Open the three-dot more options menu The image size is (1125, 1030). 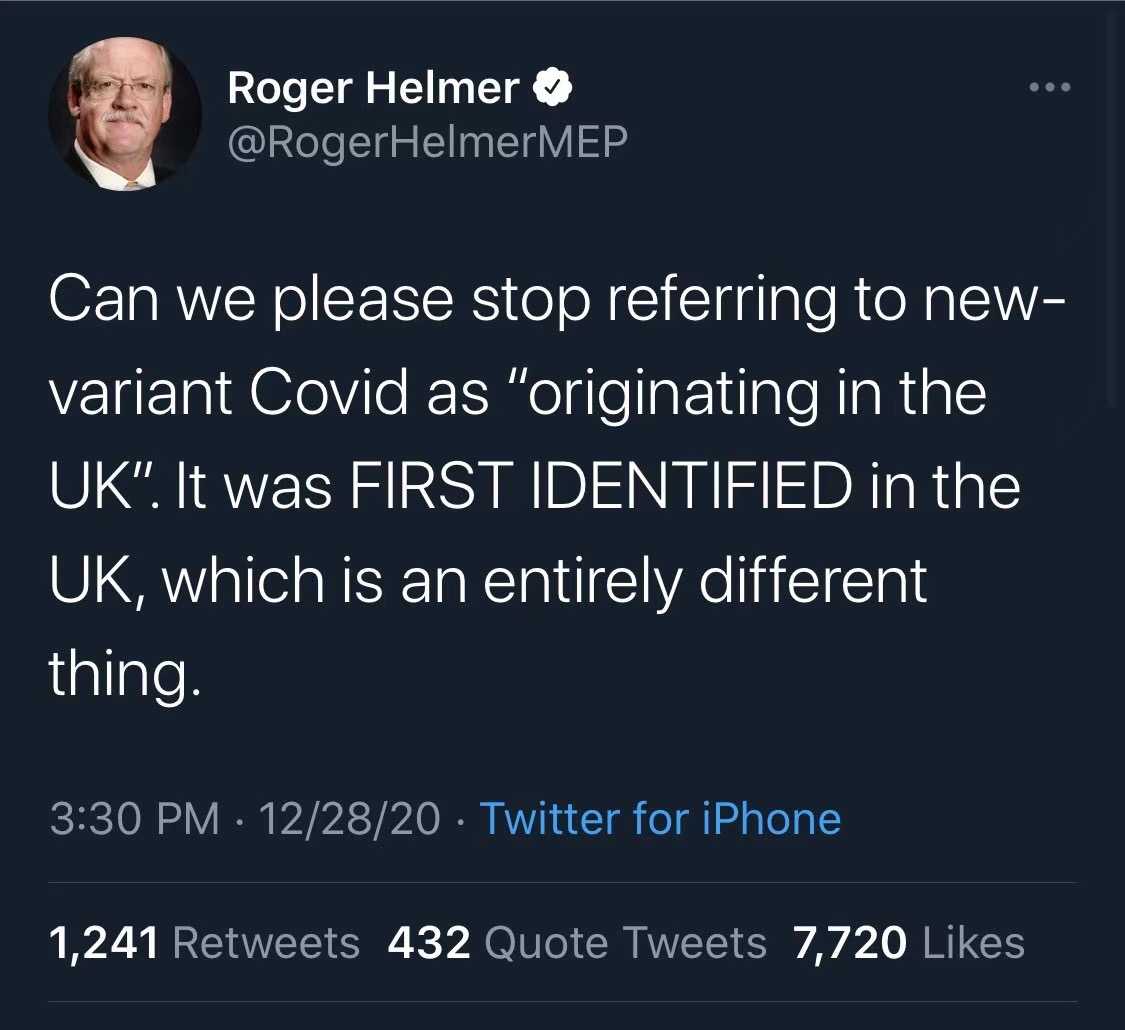click(x=1050, y=89)
